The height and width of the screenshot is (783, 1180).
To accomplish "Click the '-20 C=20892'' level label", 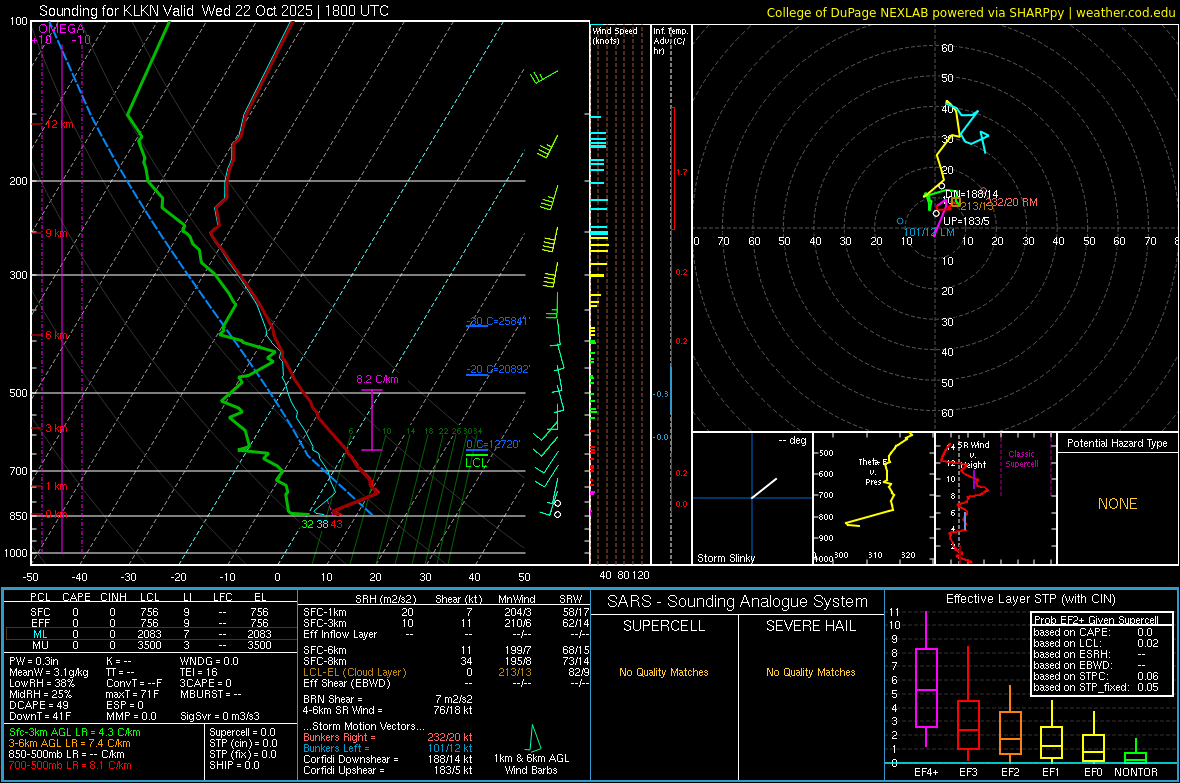I will point(497,370).
